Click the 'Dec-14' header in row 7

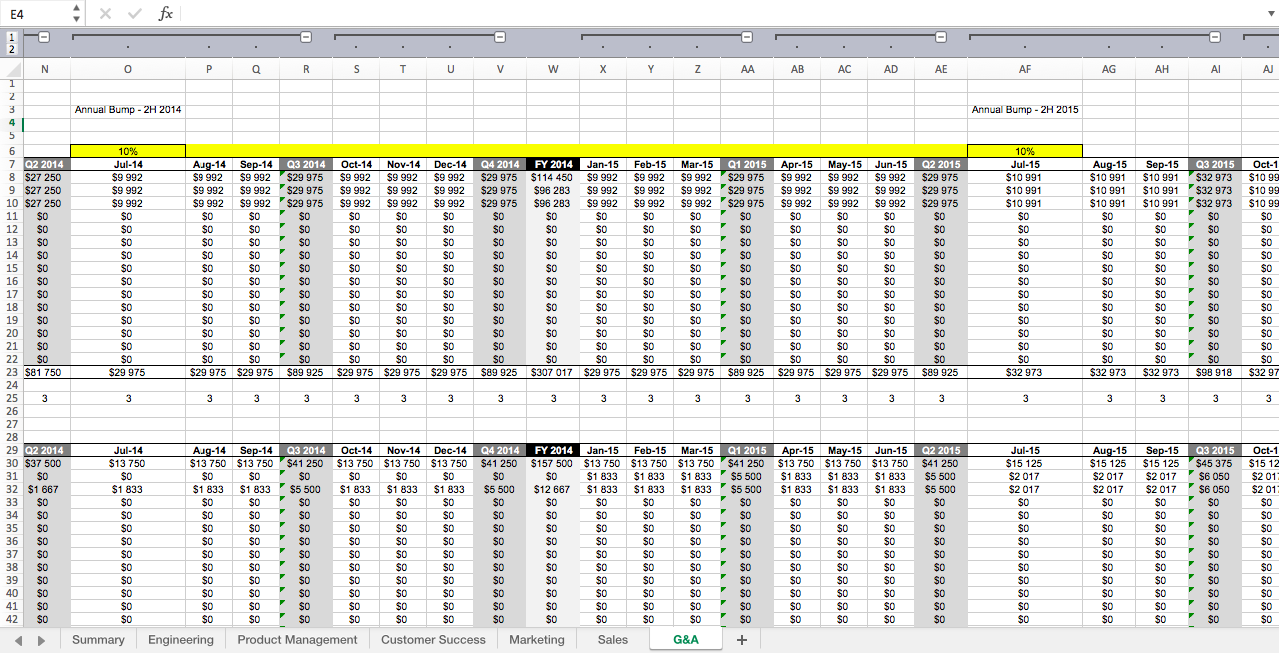[x=450, y=164]
